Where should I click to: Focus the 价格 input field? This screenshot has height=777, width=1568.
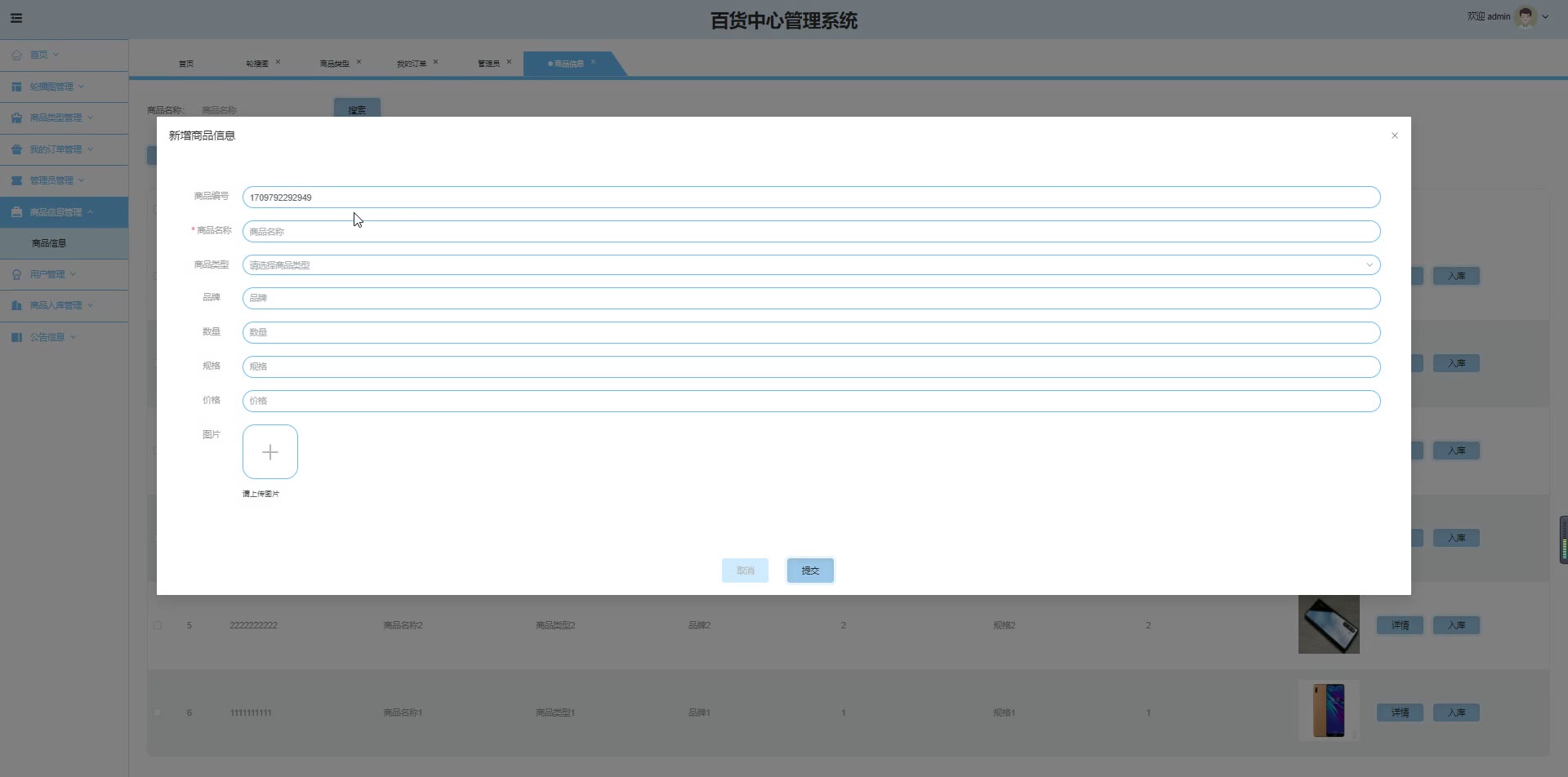click(811, 401)
